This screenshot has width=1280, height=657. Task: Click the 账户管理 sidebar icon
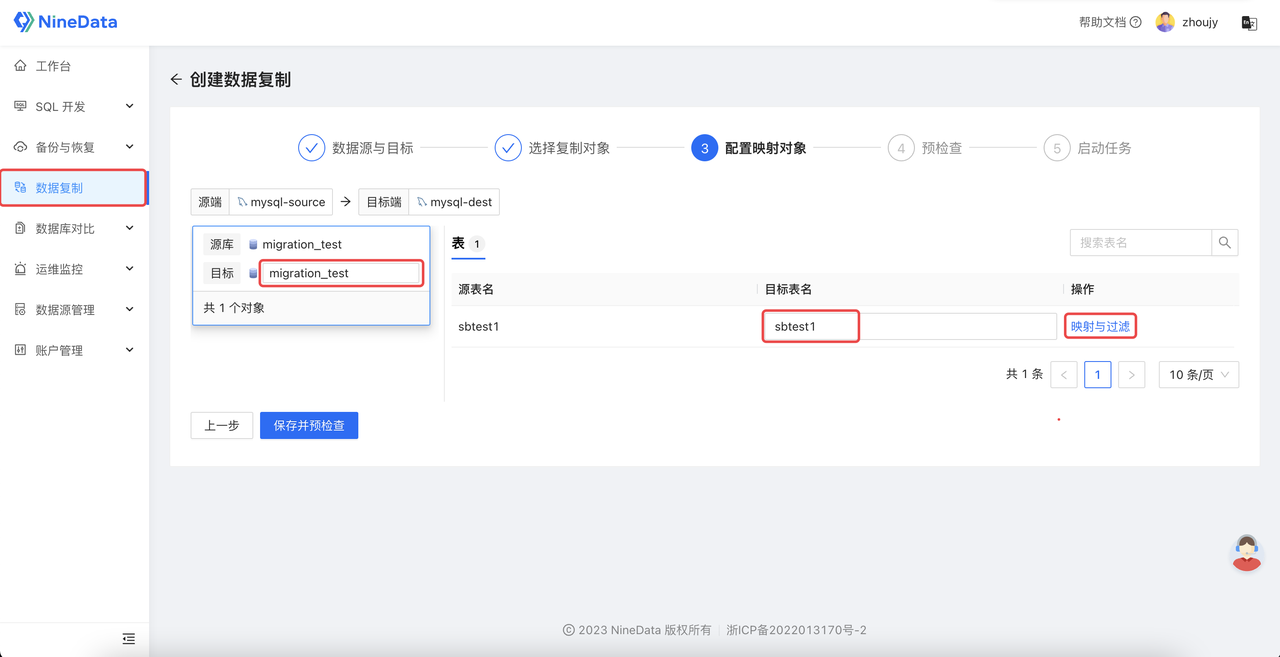click(x=20, y=350)
